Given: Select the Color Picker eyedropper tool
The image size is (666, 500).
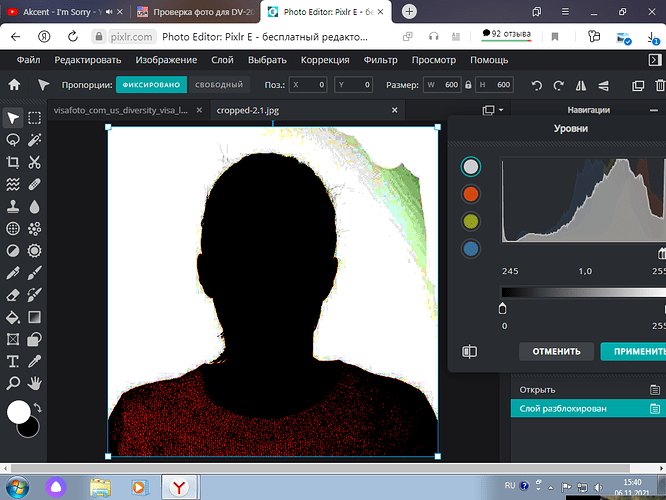Looking at the screenshot, I should (34, 362).
